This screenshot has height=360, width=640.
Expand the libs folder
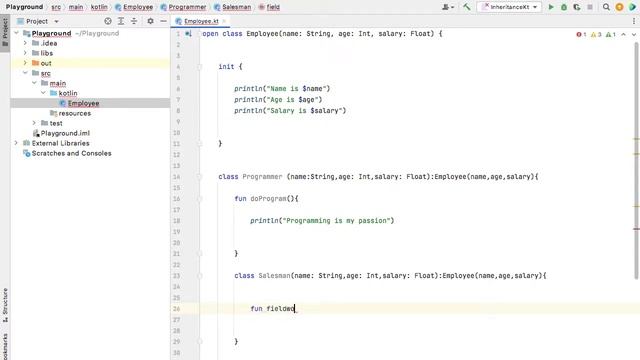tap(25, 53)
